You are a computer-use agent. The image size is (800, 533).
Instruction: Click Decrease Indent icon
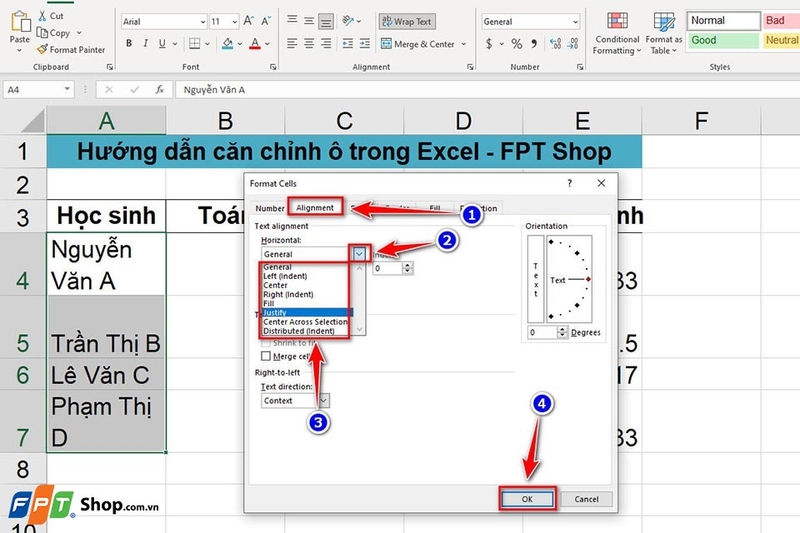[347, 44]
